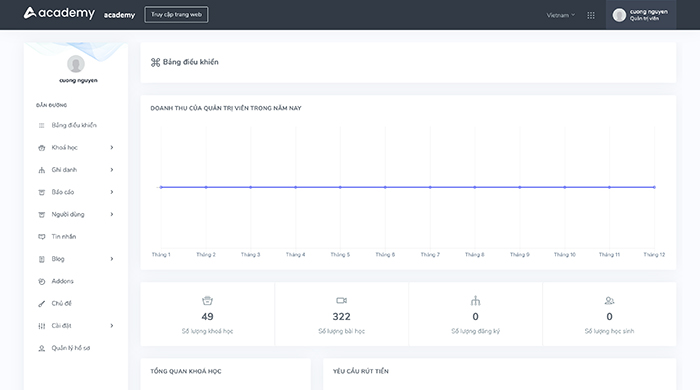Click the dashboard title command icon

point(155,62)
